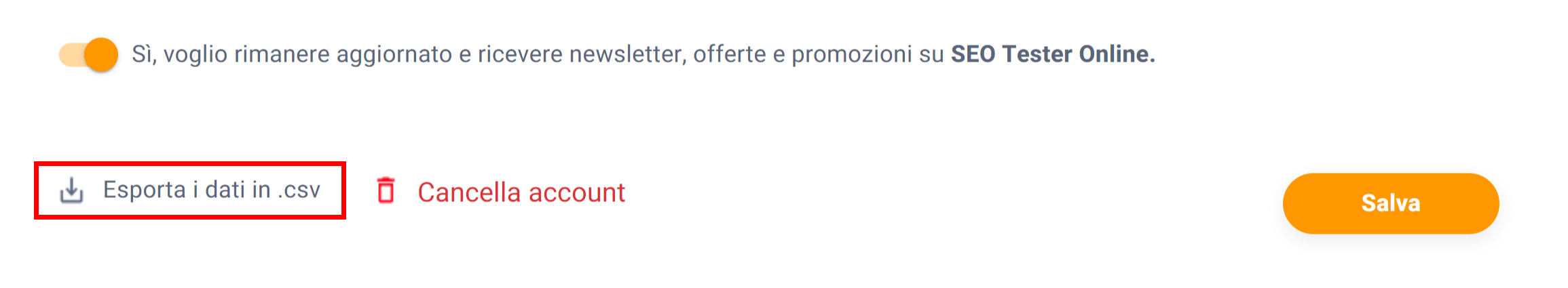This screenshot has height=288, width=1568.
Task: Click the download icon for CSV export
Action: click(x=71, y=190)
